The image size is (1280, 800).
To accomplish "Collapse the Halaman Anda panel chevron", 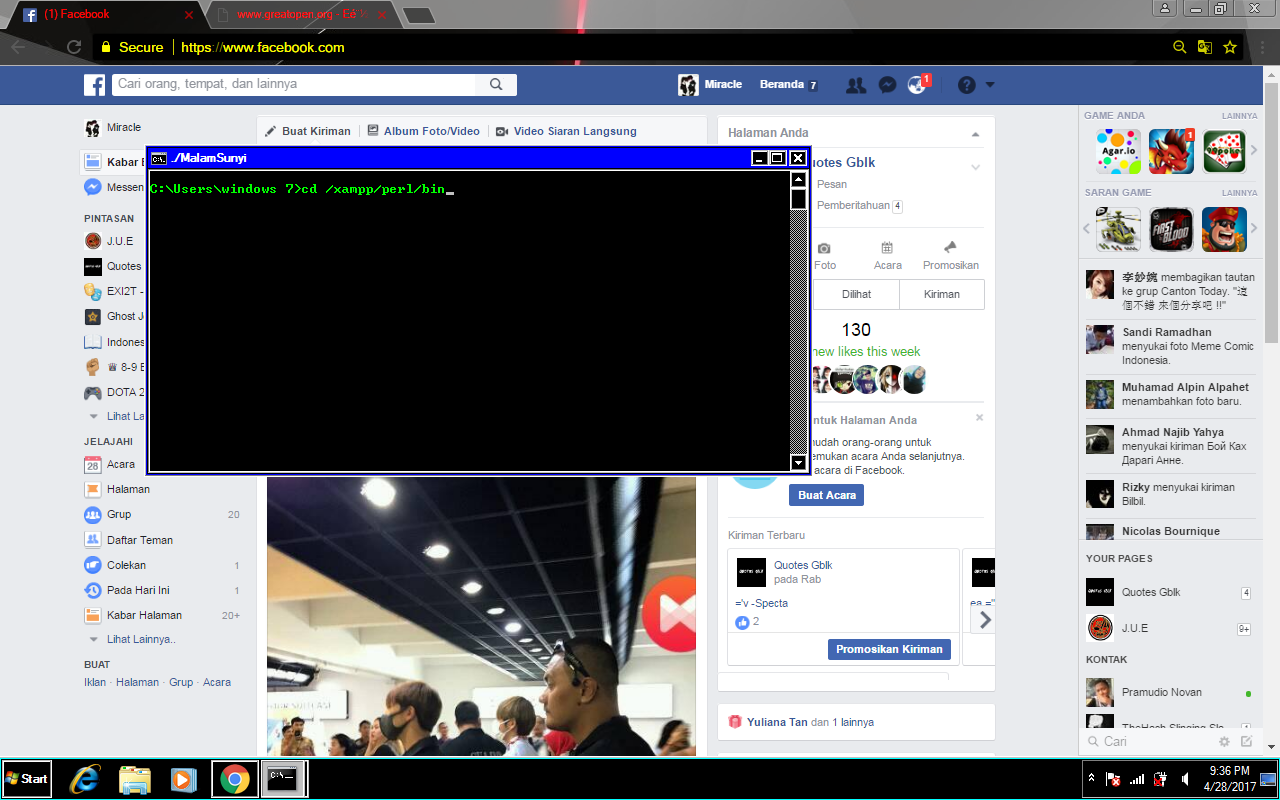I will (x=974, y=132).
